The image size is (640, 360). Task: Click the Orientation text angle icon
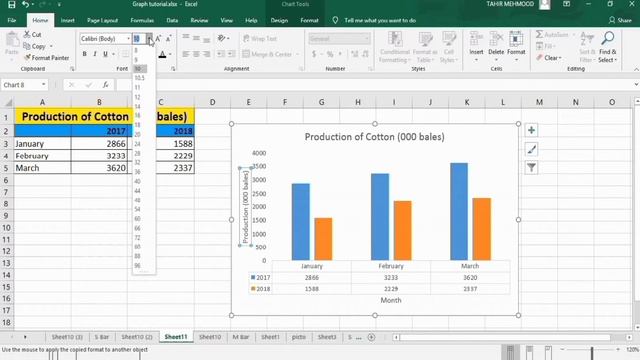222,38
